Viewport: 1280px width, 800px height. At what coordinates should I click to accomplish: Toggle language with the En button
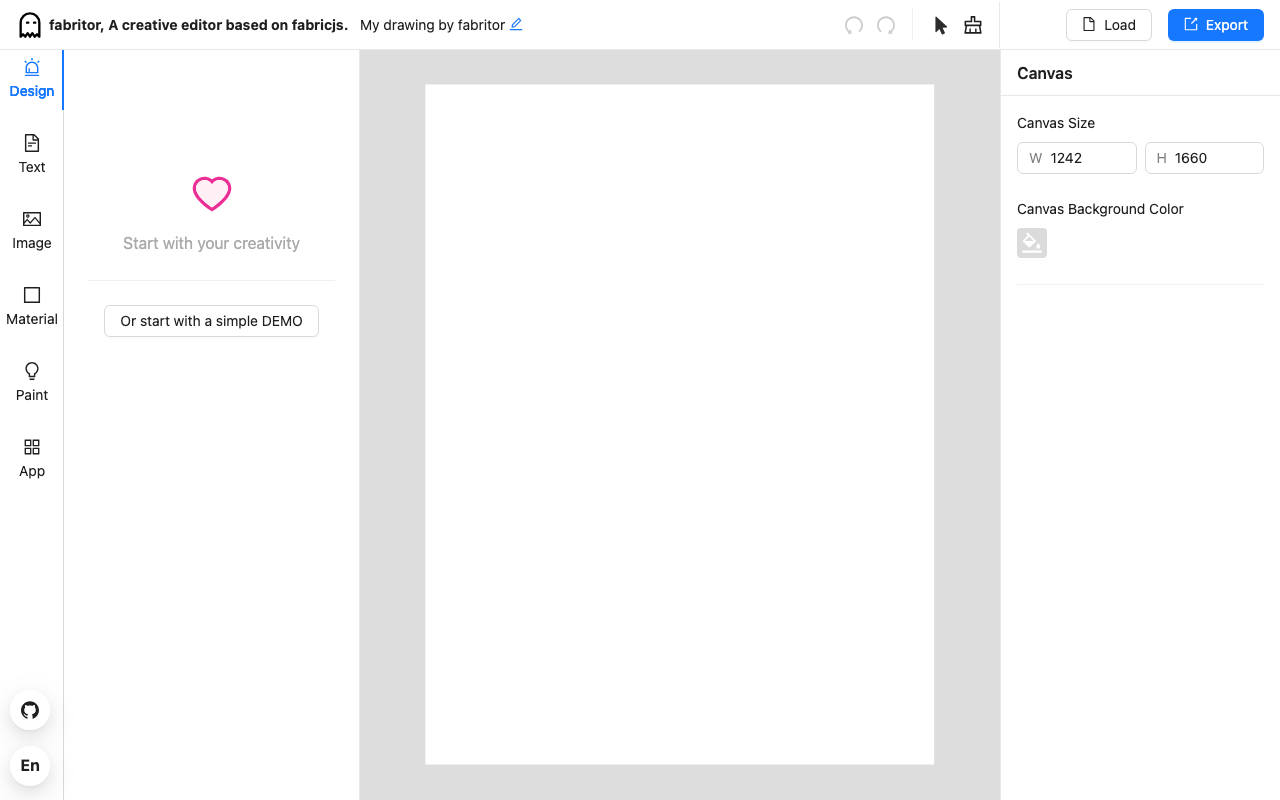(x=30, y=765)
